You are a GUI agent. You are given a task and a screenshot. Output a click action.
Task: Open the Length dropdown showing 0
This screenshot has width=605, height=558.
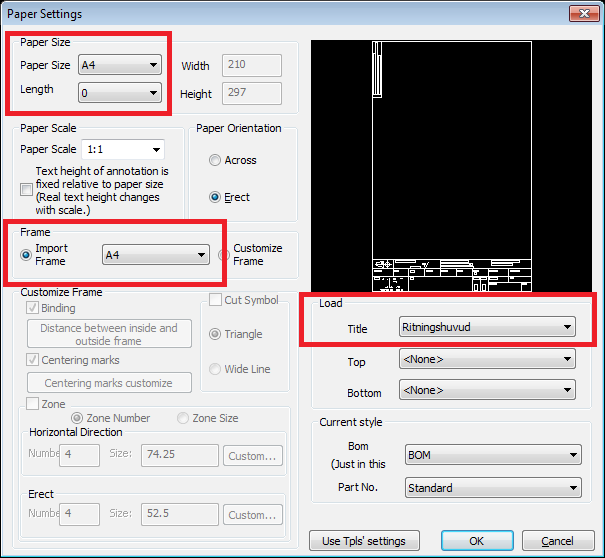point(120,93)
